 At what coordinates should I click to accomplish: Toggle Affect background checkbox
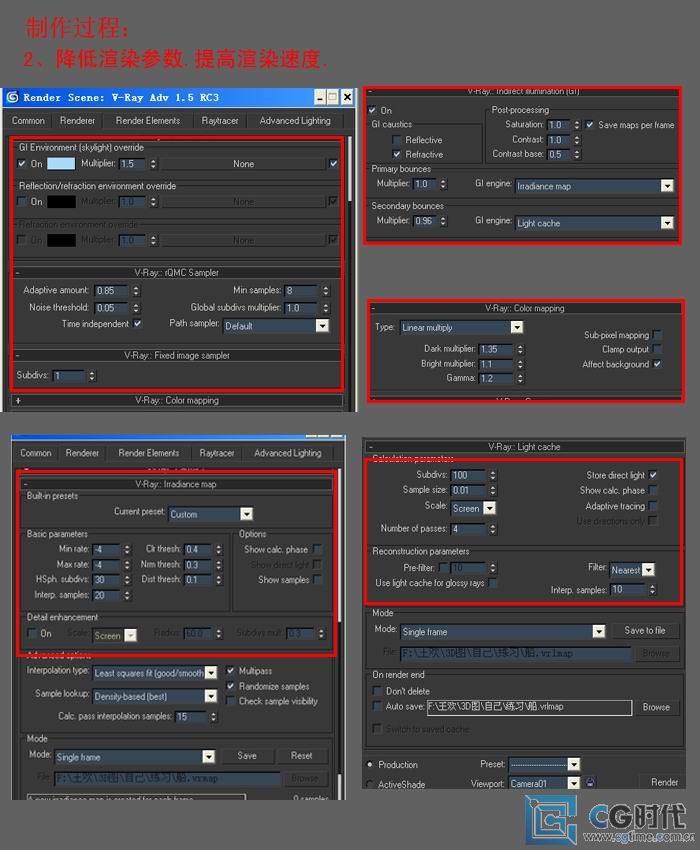tap(657, 364)
